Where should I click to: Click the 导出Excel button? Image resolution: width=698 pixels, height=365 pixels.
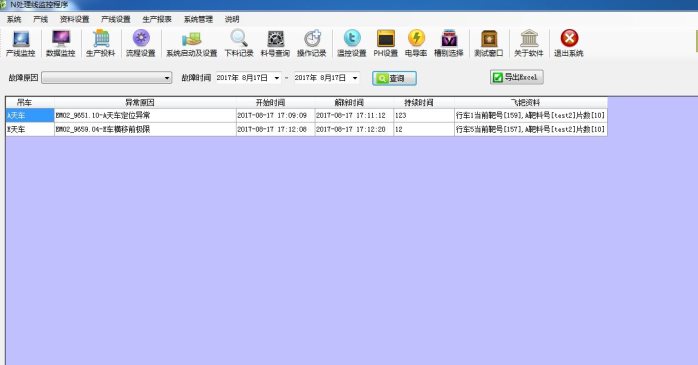pos(516,77)
